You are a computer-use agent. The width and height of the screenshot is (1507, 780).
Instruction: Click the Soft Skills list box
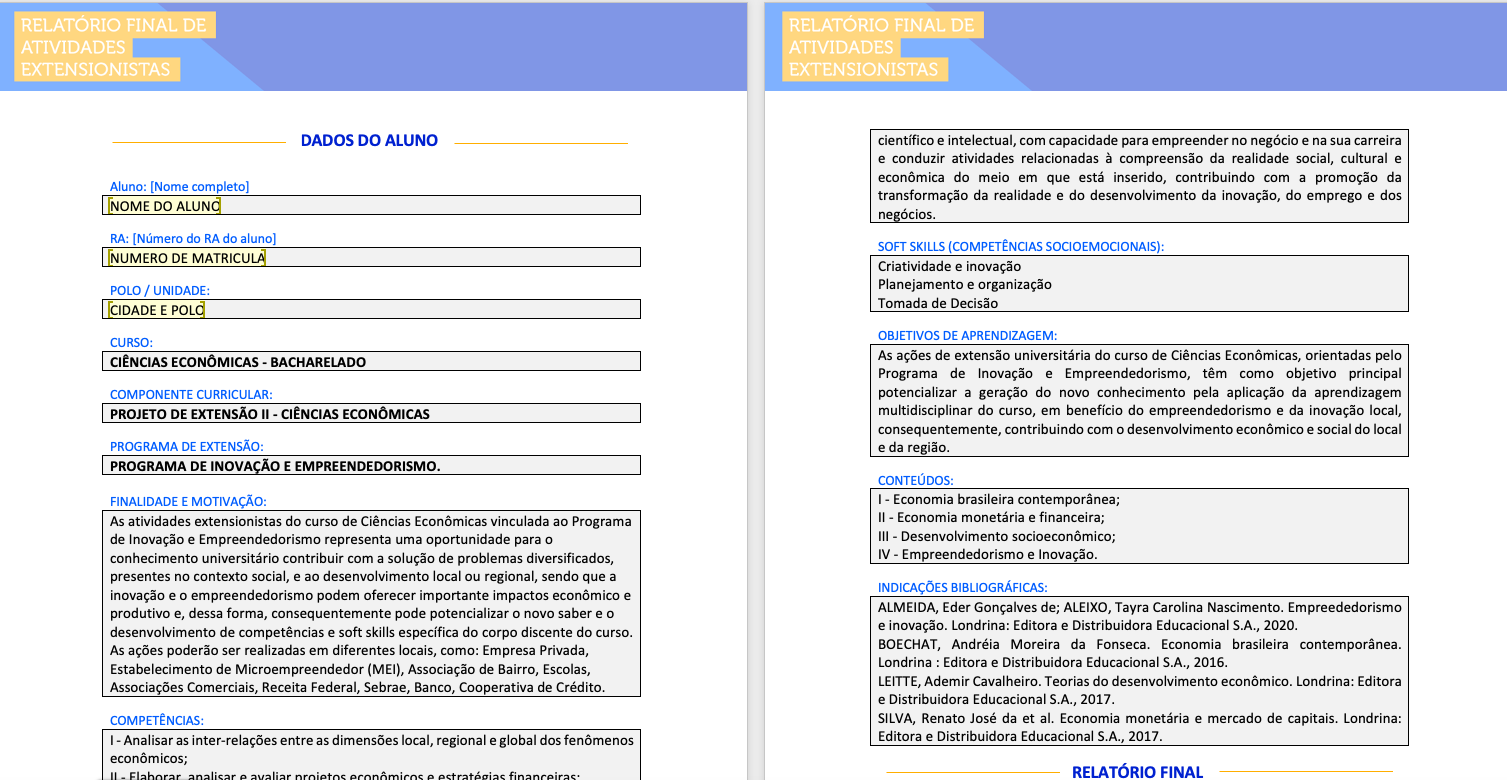point(1140,284)
